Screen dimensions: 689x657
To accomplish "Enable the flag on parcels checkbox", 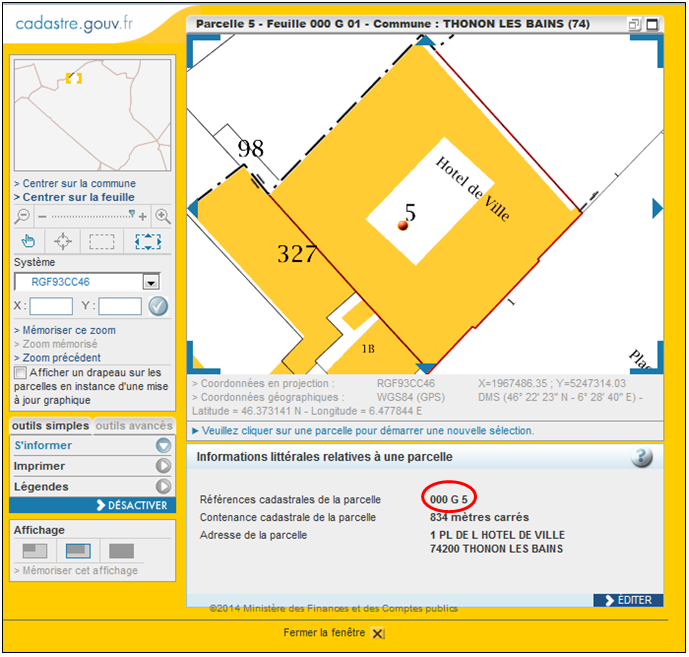I will (21, 373).
